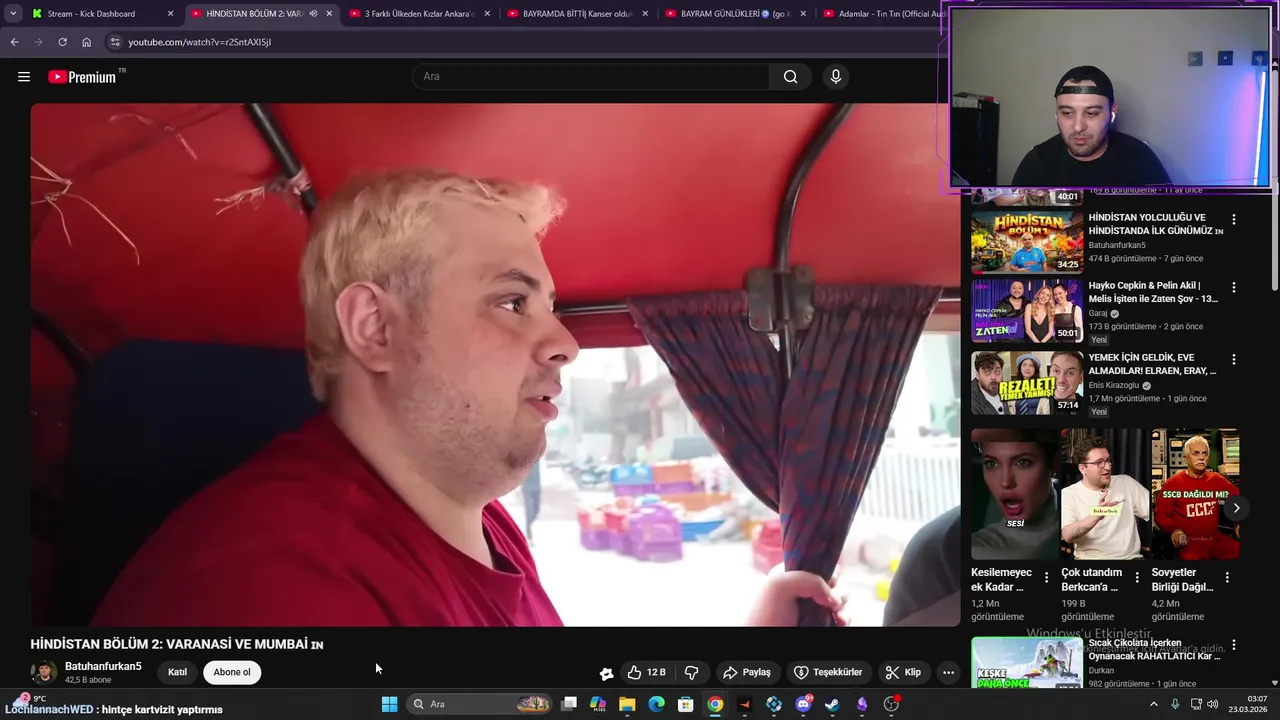The height and width of the screenshot is (720, 1280).
Task: Click the Klip scissors button
Action: [903, 672]
